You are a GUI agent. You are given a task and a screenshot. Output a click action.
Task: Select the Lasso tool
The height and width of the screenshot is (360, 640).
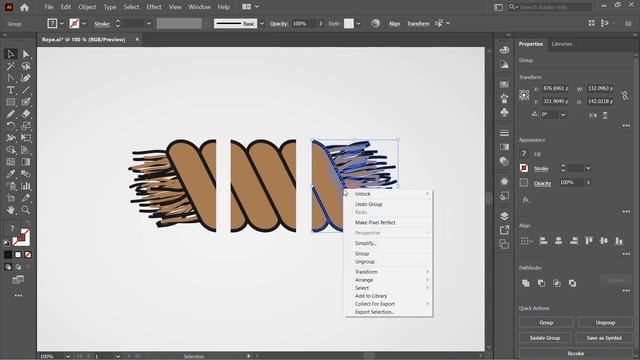tap(26, 66)
